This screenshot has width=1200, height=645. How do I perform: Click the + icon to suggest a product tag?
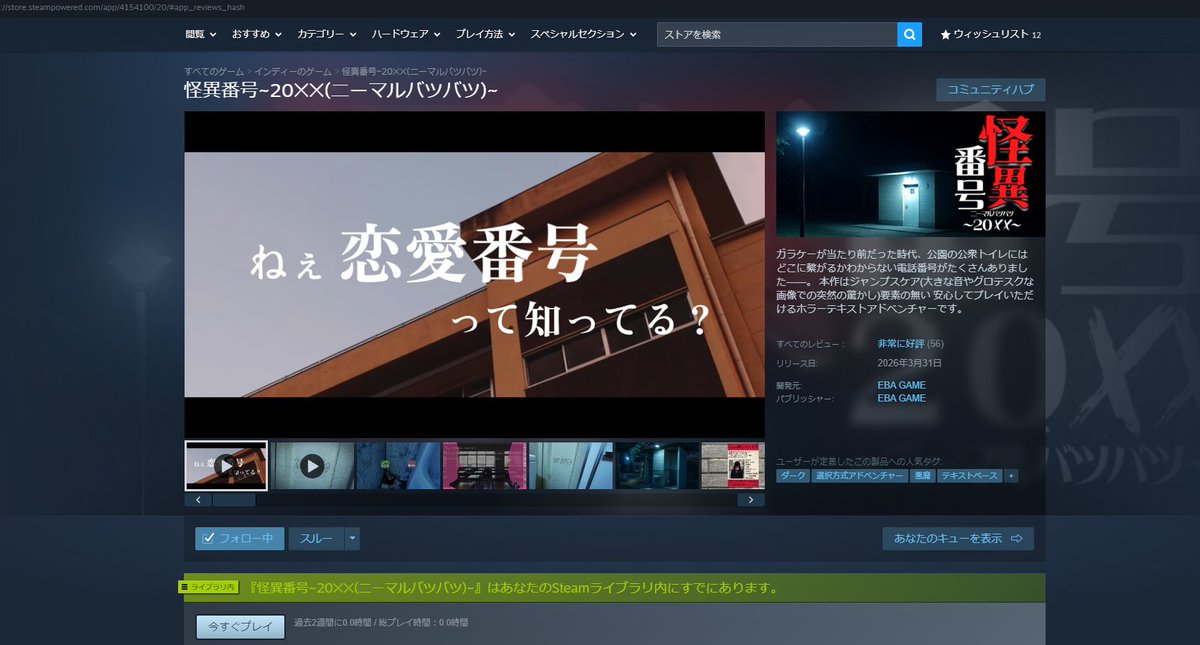pyautogui.click(x=1012, y=475)
